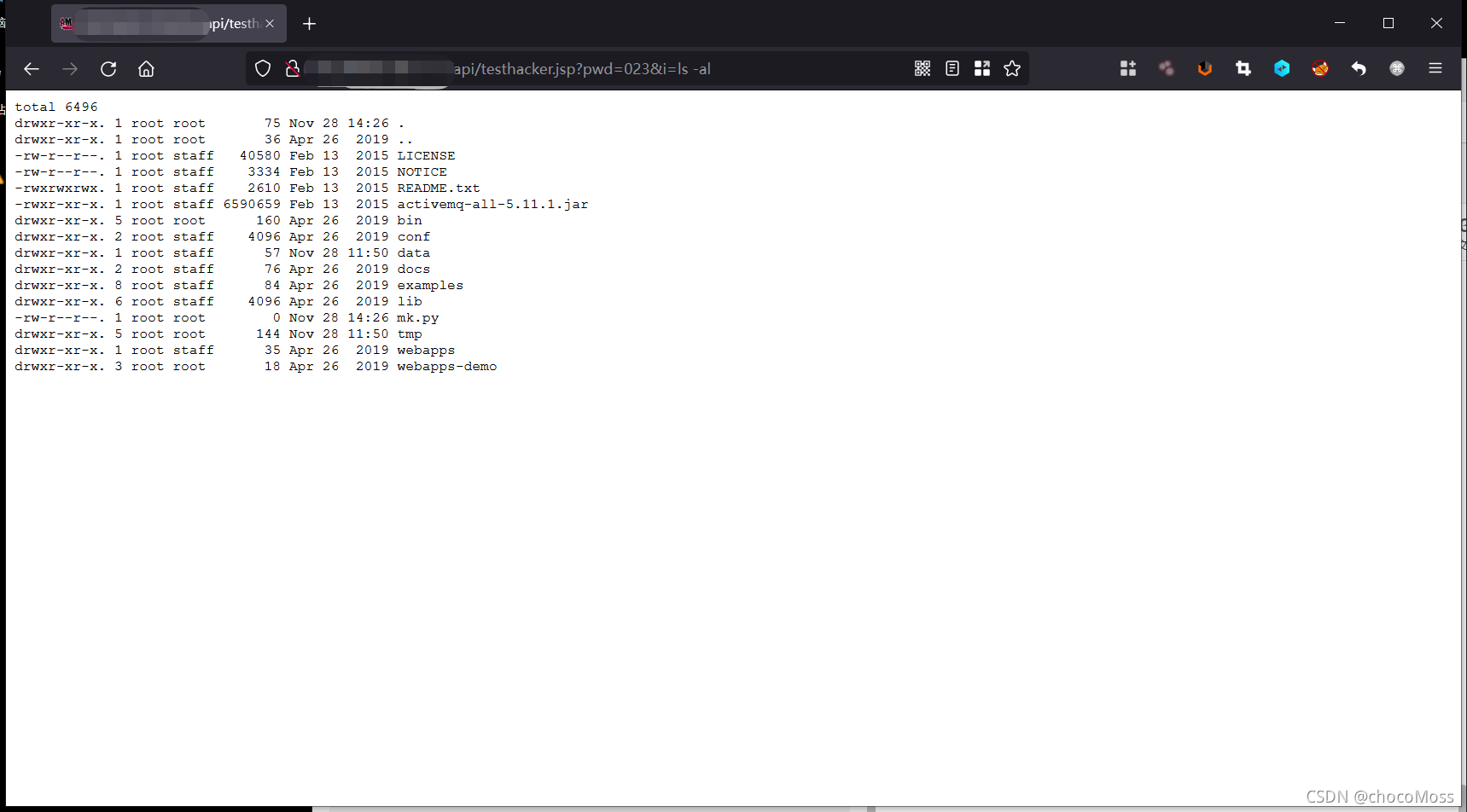
Task: Open the gray globe extension icon
Action: [1397, 69]
